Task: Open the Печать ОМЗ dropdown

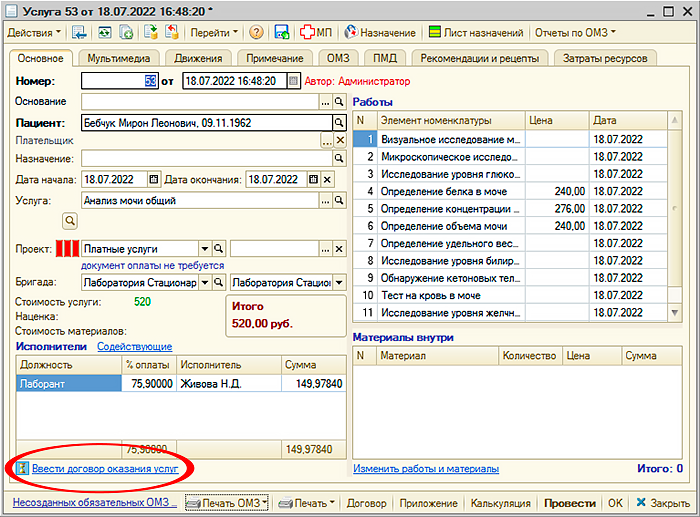Action: click(227, 502)
